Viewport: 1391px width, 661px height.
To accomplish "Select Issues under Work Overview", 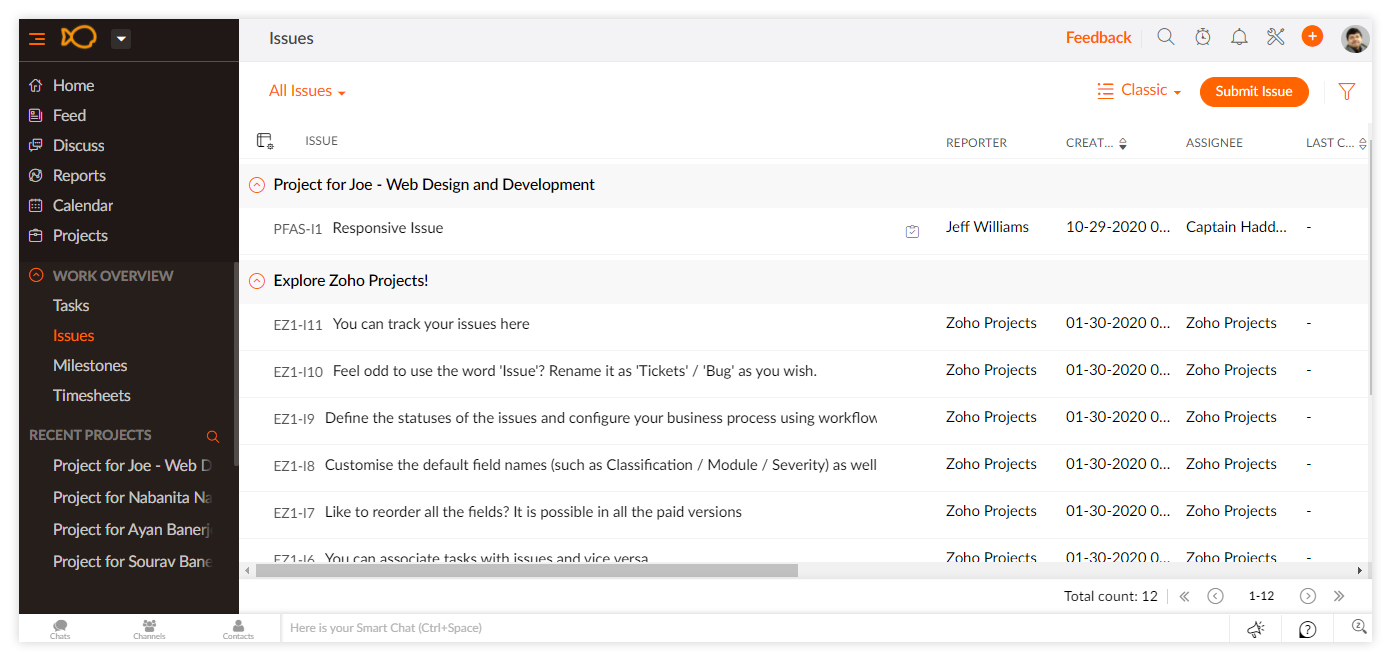I will click(x=74, y=336).
